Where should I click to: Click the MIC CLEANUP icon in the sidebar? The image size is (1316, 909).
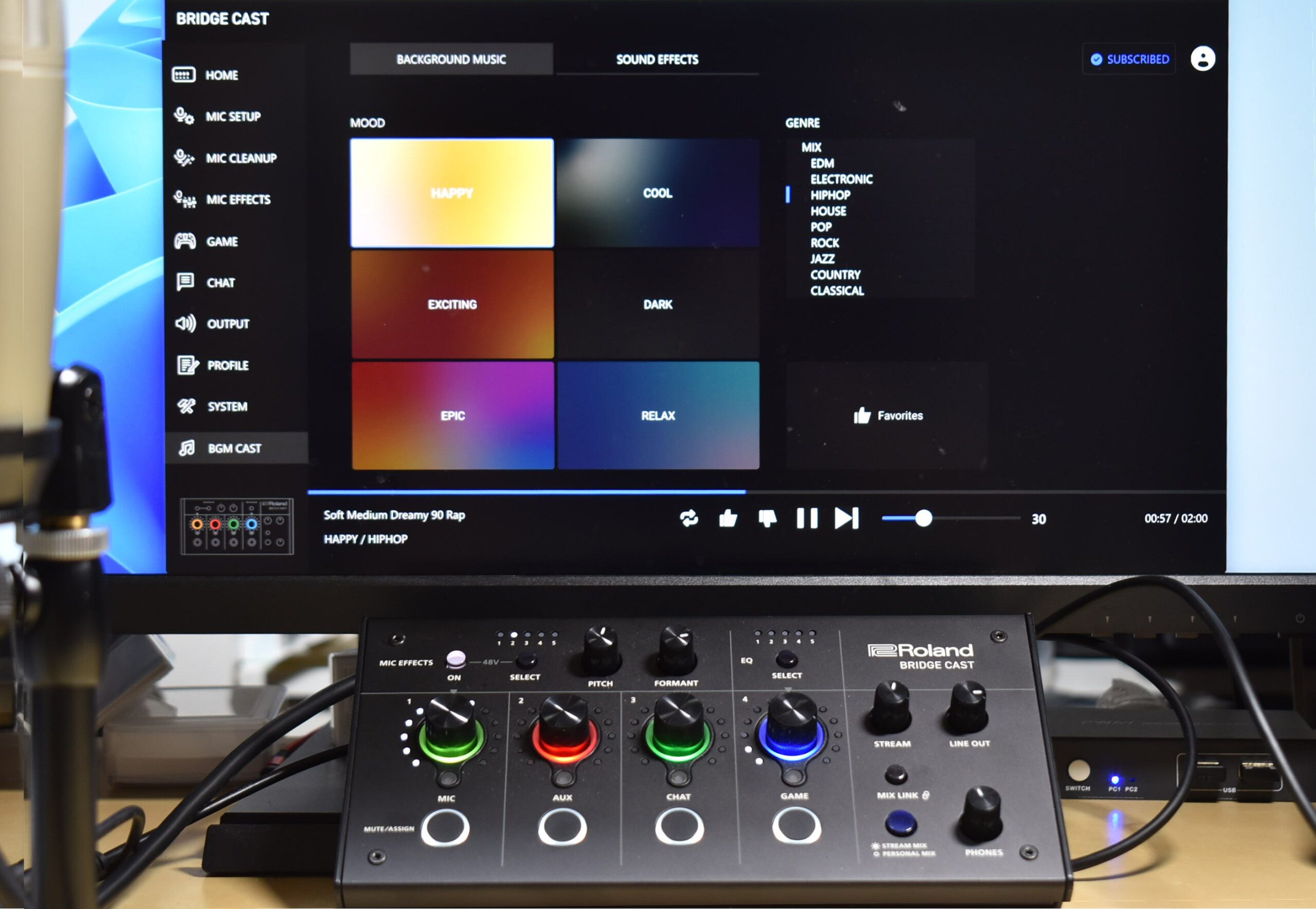(x=184, y=157)
